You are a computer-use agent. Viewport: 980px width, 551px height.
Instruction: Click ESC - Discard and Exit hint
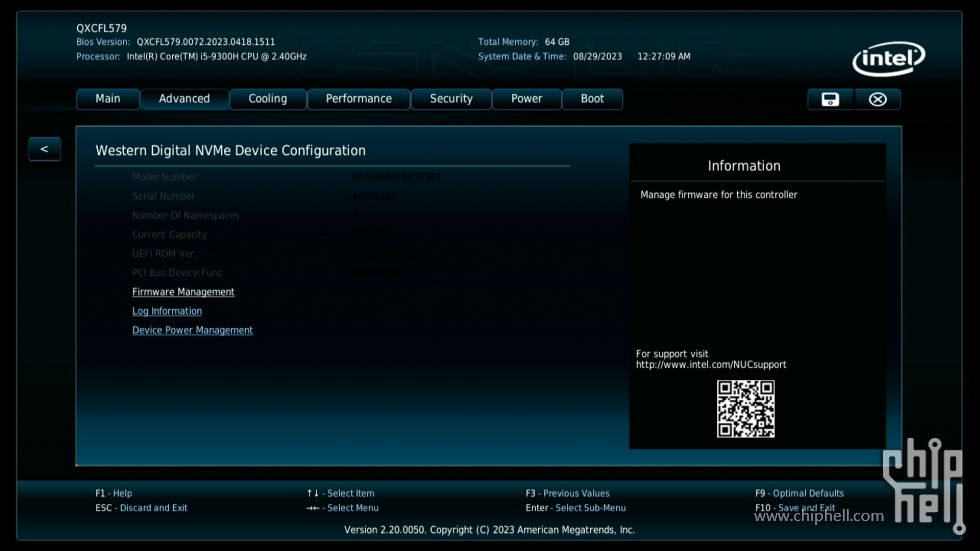[141, 508]
